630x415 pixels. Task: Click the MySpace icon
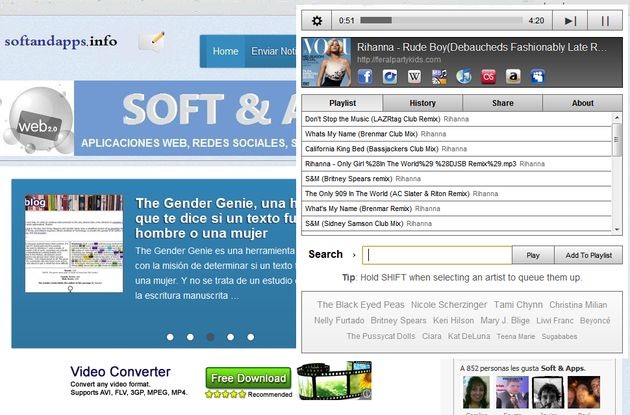(x=538, y=76)
